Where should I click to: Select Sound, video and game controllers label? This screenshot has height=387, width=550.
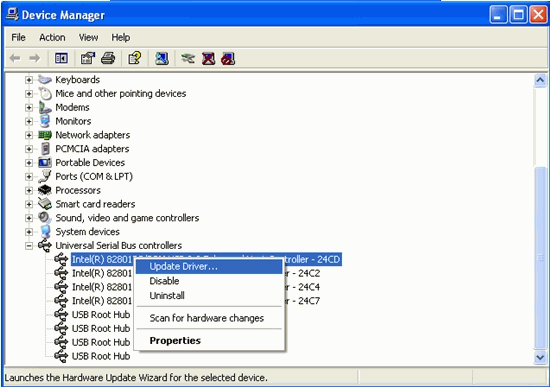coord(127,218)
